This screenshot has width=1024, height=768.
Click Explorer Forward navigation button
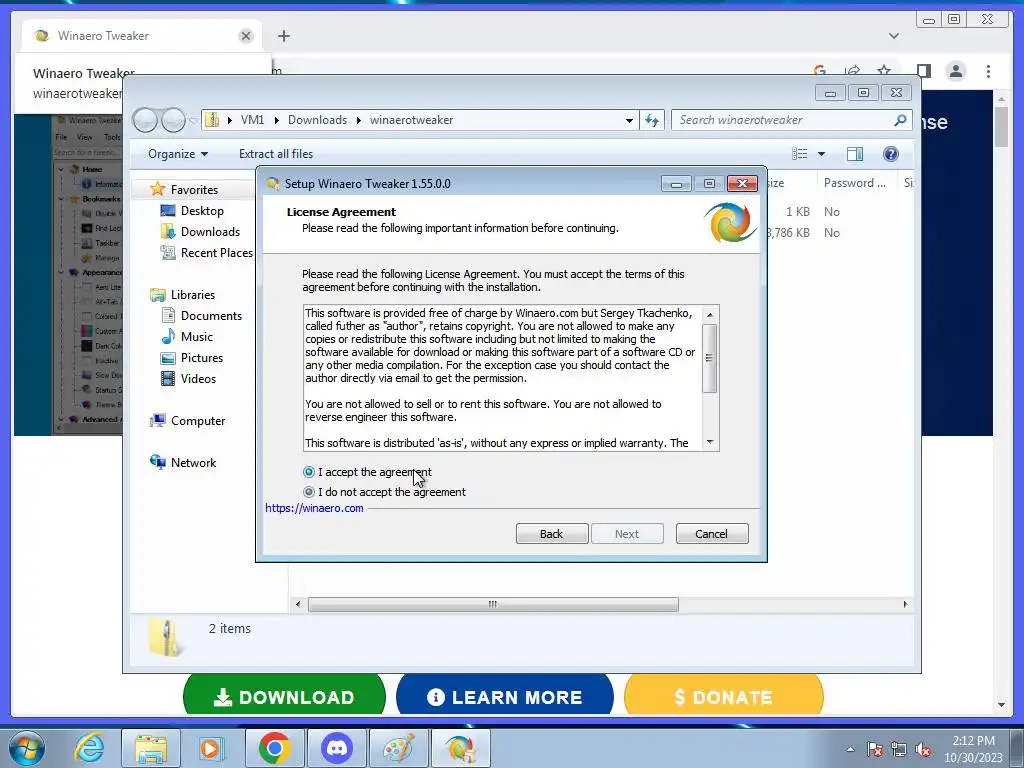point(173,120)
